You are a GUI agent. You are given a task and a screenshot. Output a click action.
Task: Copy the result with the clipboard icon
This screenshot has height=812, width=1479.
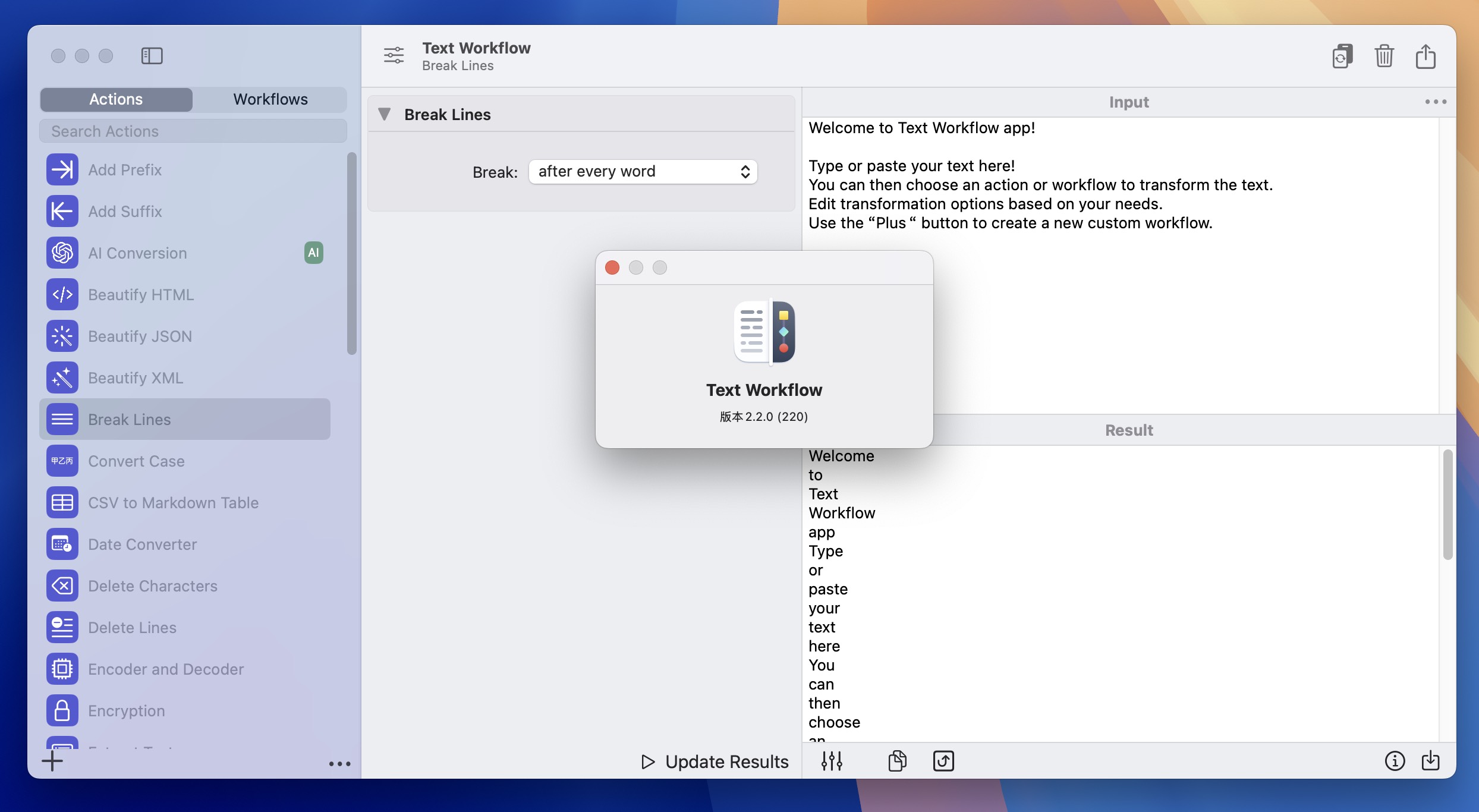[x=897, y=761]
